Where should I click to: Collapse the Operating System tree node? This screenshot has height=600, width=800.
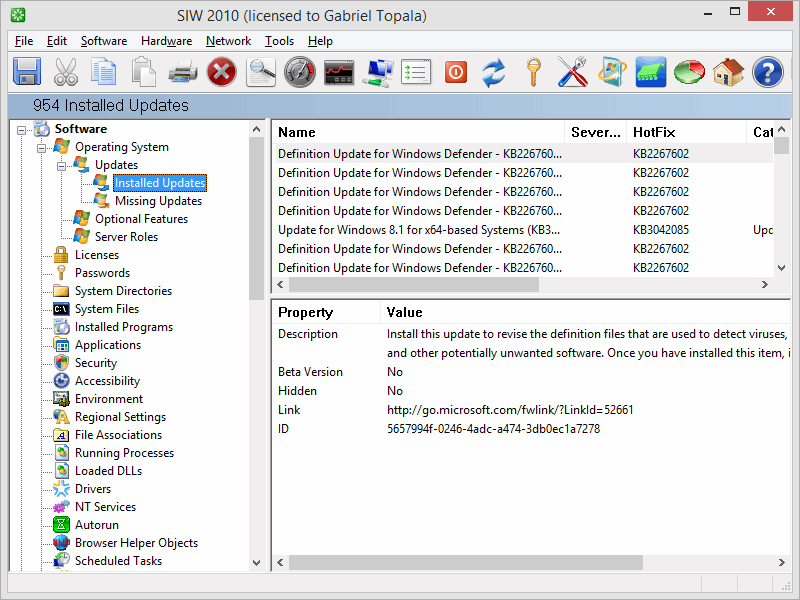click(x=41, y=148)
